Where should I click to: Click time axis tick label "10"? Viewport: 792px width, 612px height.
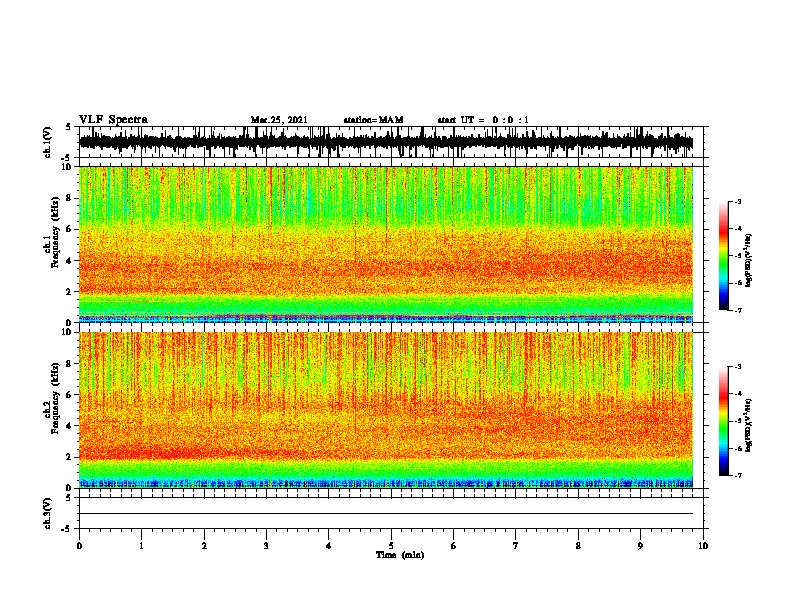click(x=703, y=546)
